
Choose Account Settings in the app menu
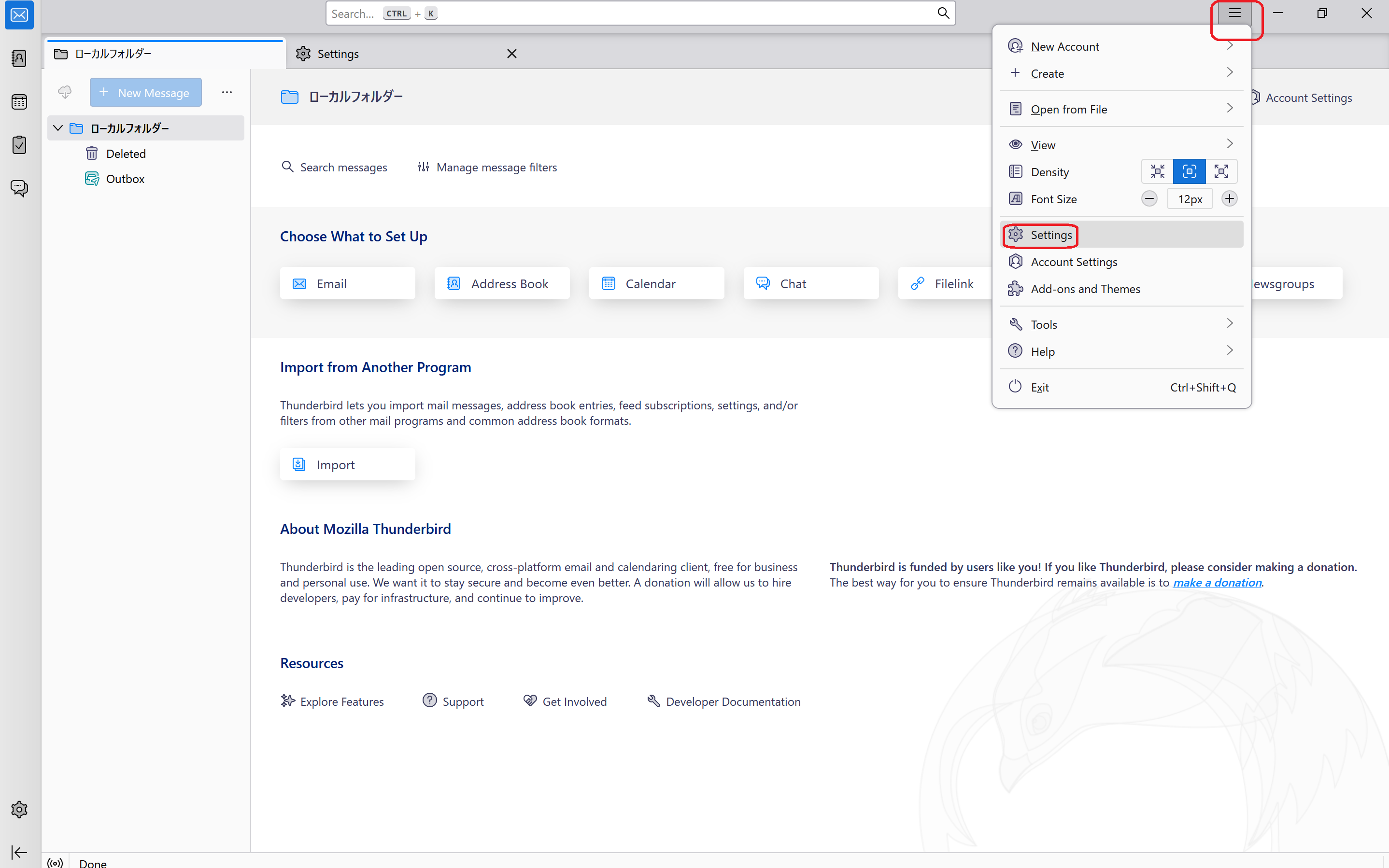point(1121,262)
